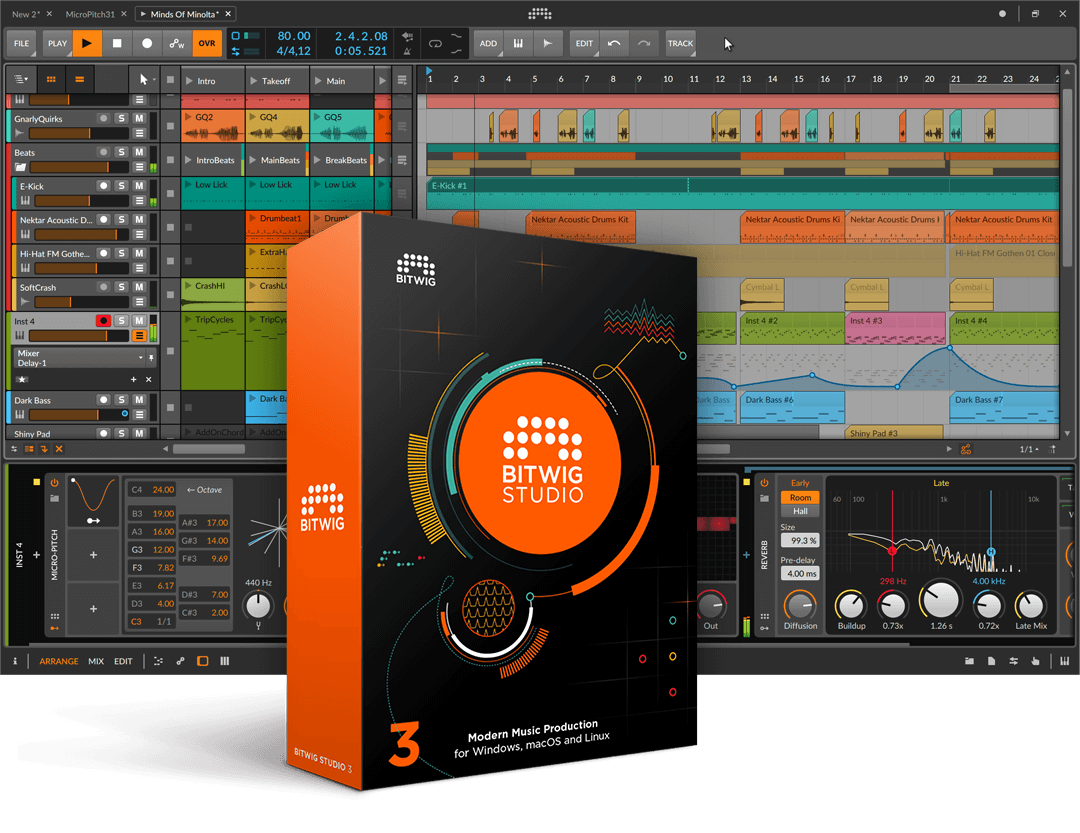Switch to the ARRANGE view
Screen dimensions: 1080x833
pos(59,661)
